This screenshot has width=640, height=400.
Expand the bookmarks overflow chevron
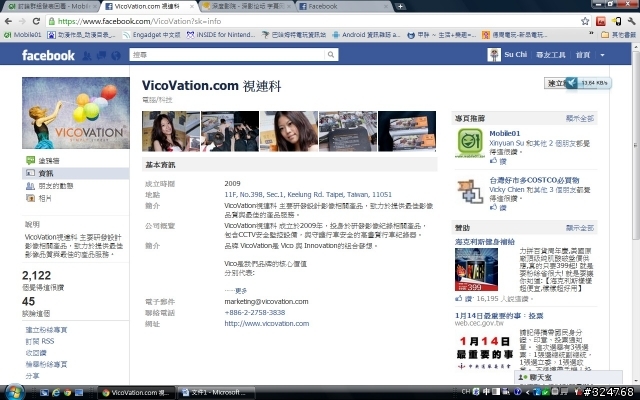(x=591, y=34)
